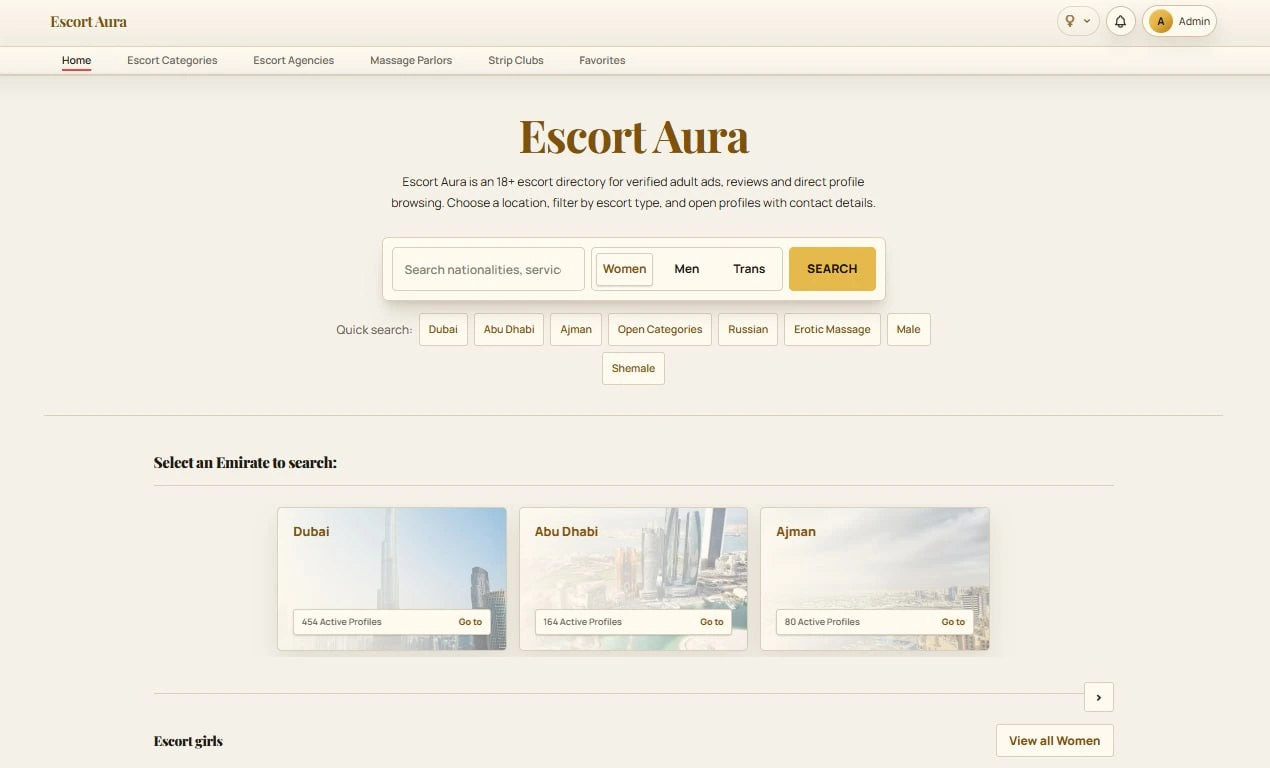Click the "80 Active Profiles" text
The image size is (1270, 768).
pos(822,622)
